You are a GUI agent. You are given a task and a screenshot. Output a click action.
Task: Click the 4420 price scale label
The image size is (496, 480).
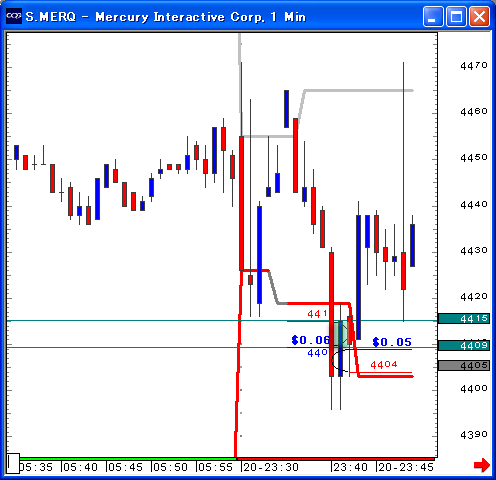click(x=474, y=296)
